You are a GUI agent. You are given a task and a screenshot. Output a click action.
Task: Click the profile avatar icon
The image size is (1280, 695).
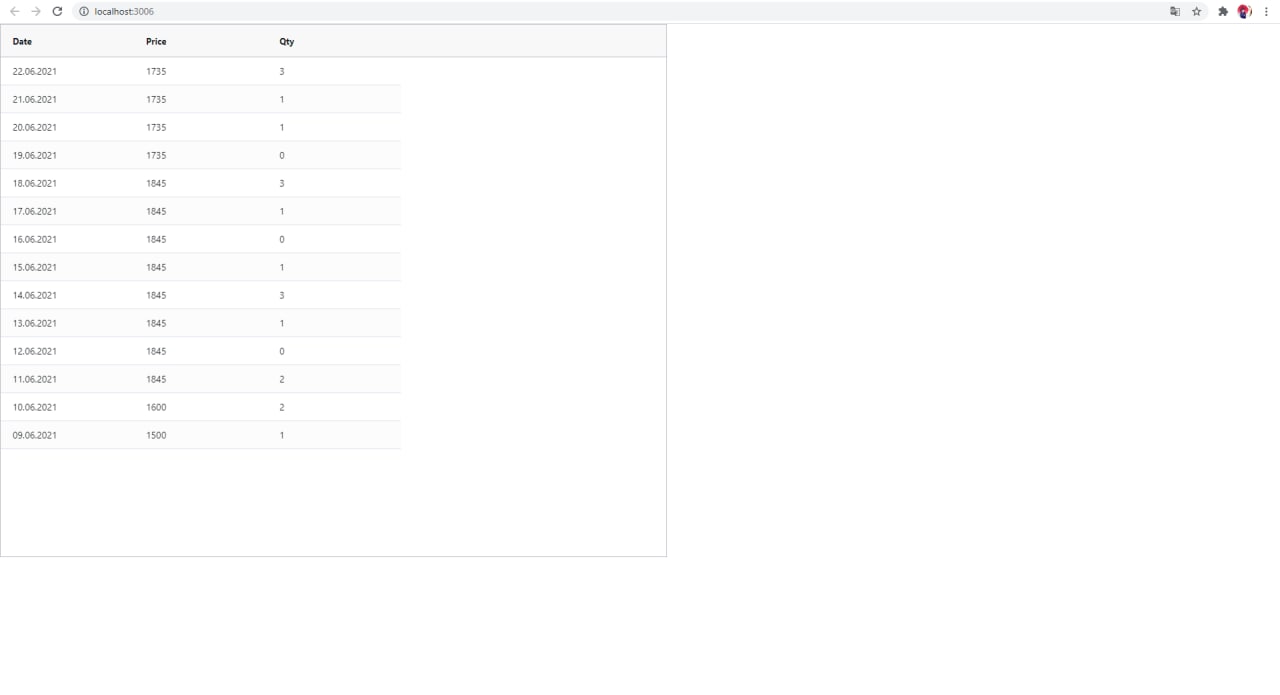1244,11
